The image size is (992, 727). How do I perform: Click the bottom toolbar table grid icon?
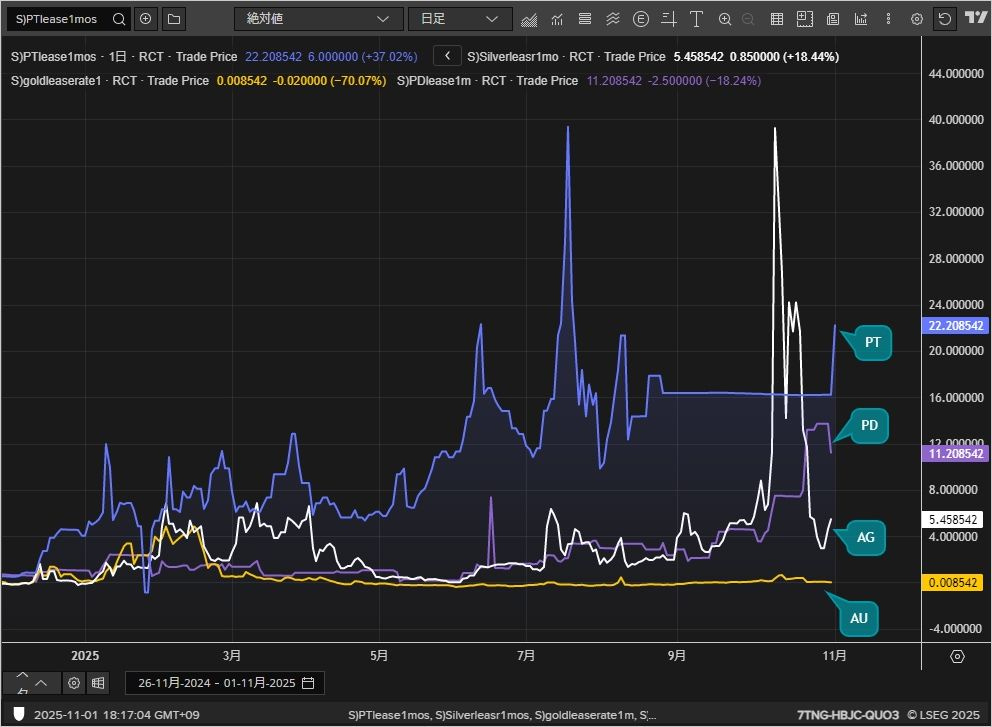click(97, 683)
